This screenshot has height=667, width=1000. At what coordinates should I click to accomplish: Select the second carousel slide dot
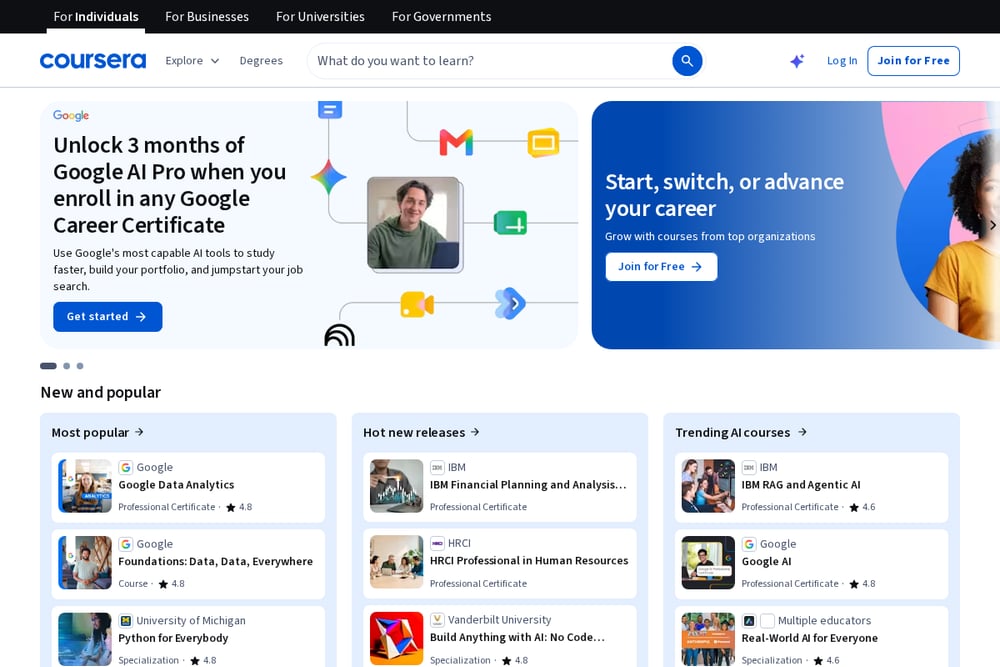pos(66,366)
